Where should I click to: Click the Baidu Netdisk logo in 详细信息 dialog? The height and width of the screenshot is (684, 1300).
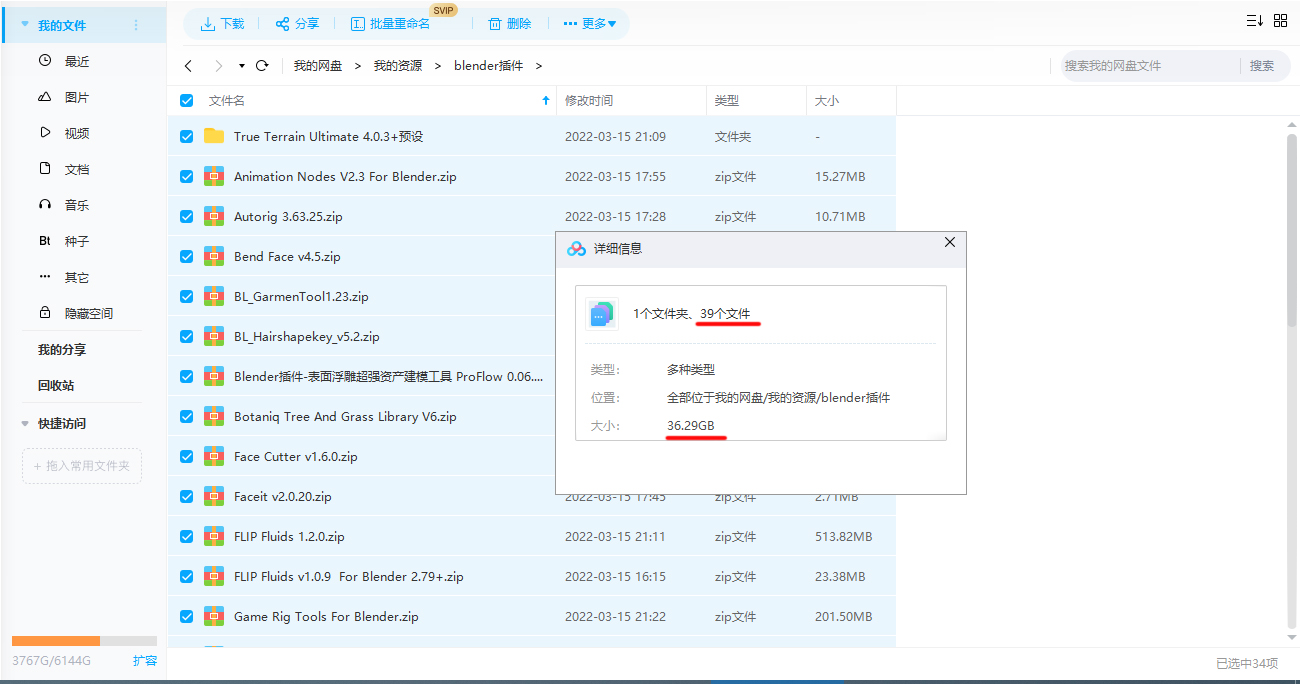576,248
